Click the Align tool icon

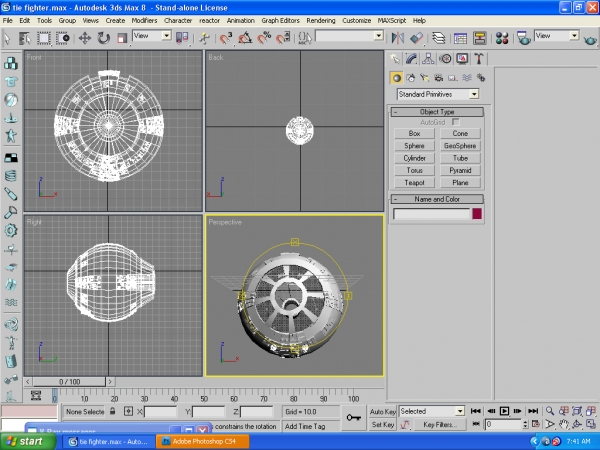point(416,38)
